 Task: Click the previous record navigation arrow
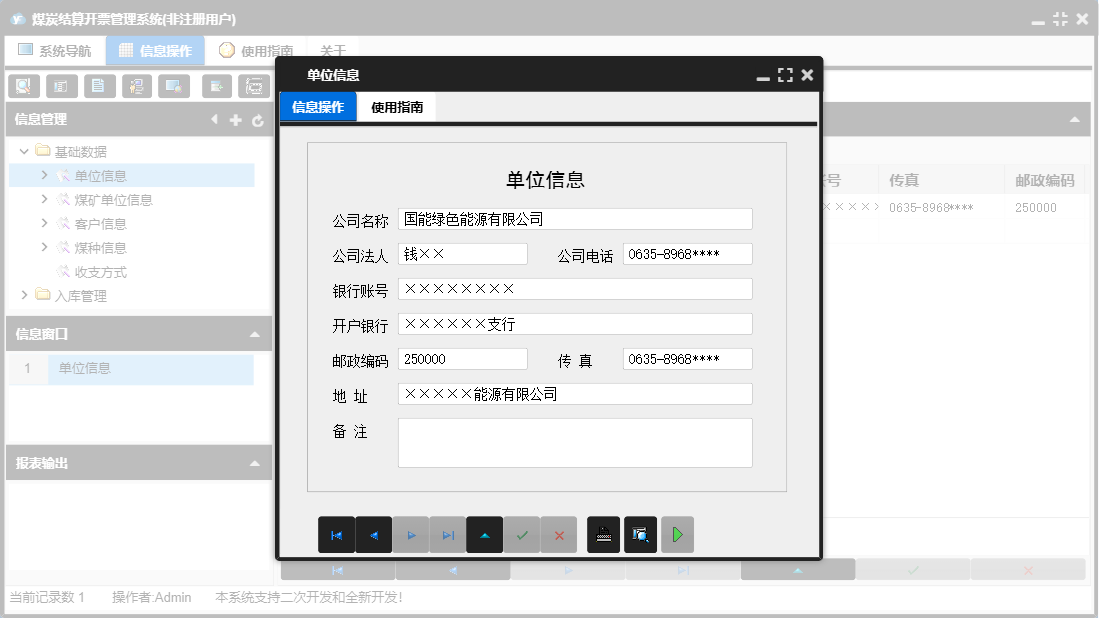pyautogui.click(x=374, y=534)
